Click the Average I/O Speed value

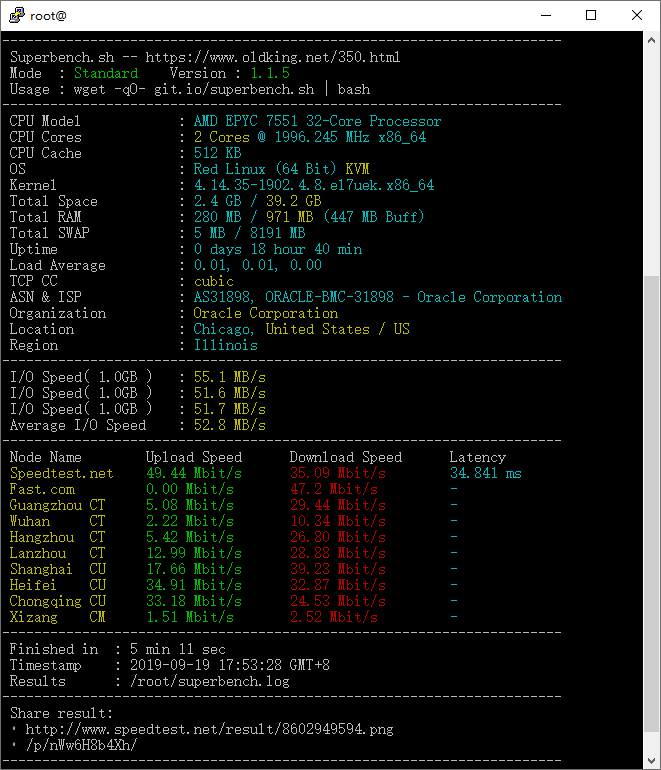[x=229, y=425]
